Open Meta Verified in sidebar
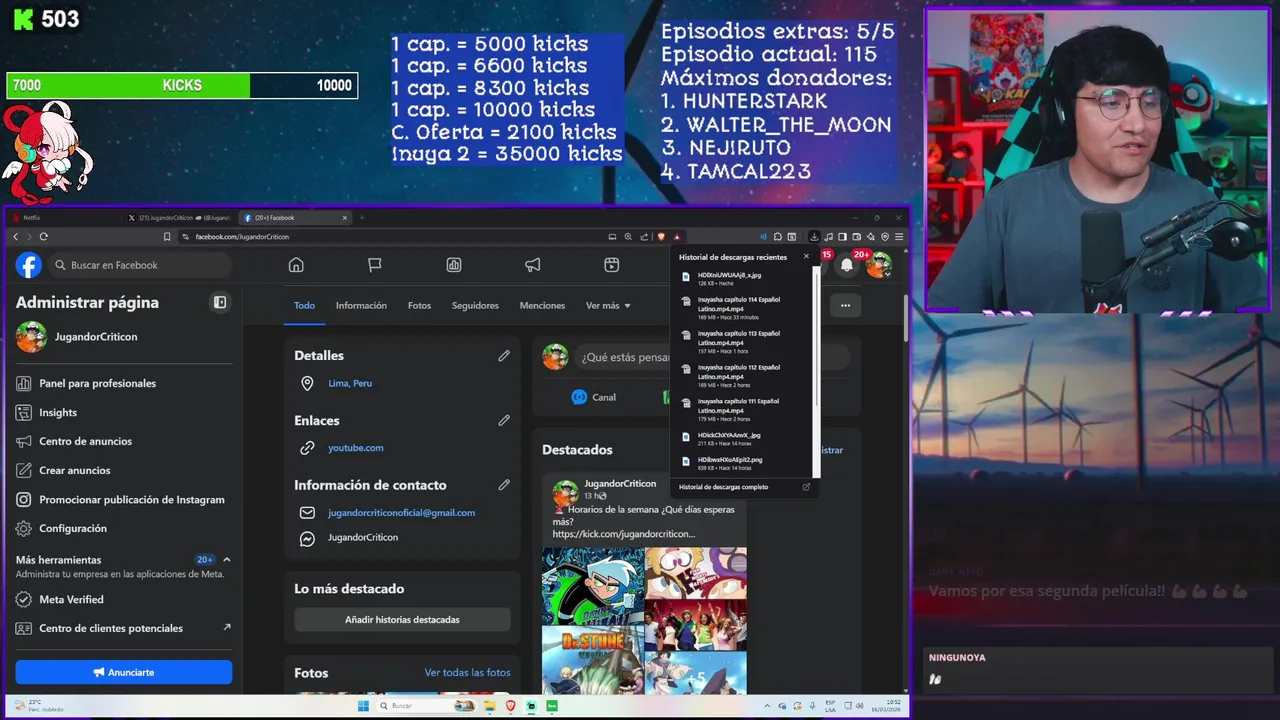This screenshot has height=720, width=1280. 124,599
